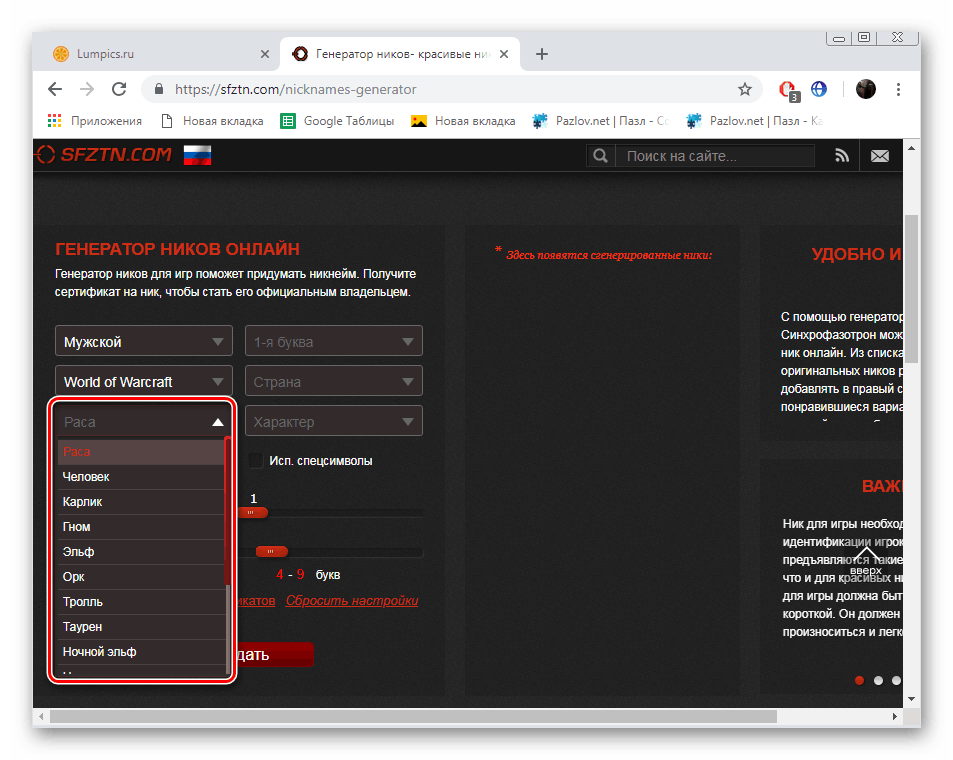Close the Генератор ников tab
Screen dimensions: 953x760
click(504, 54)
